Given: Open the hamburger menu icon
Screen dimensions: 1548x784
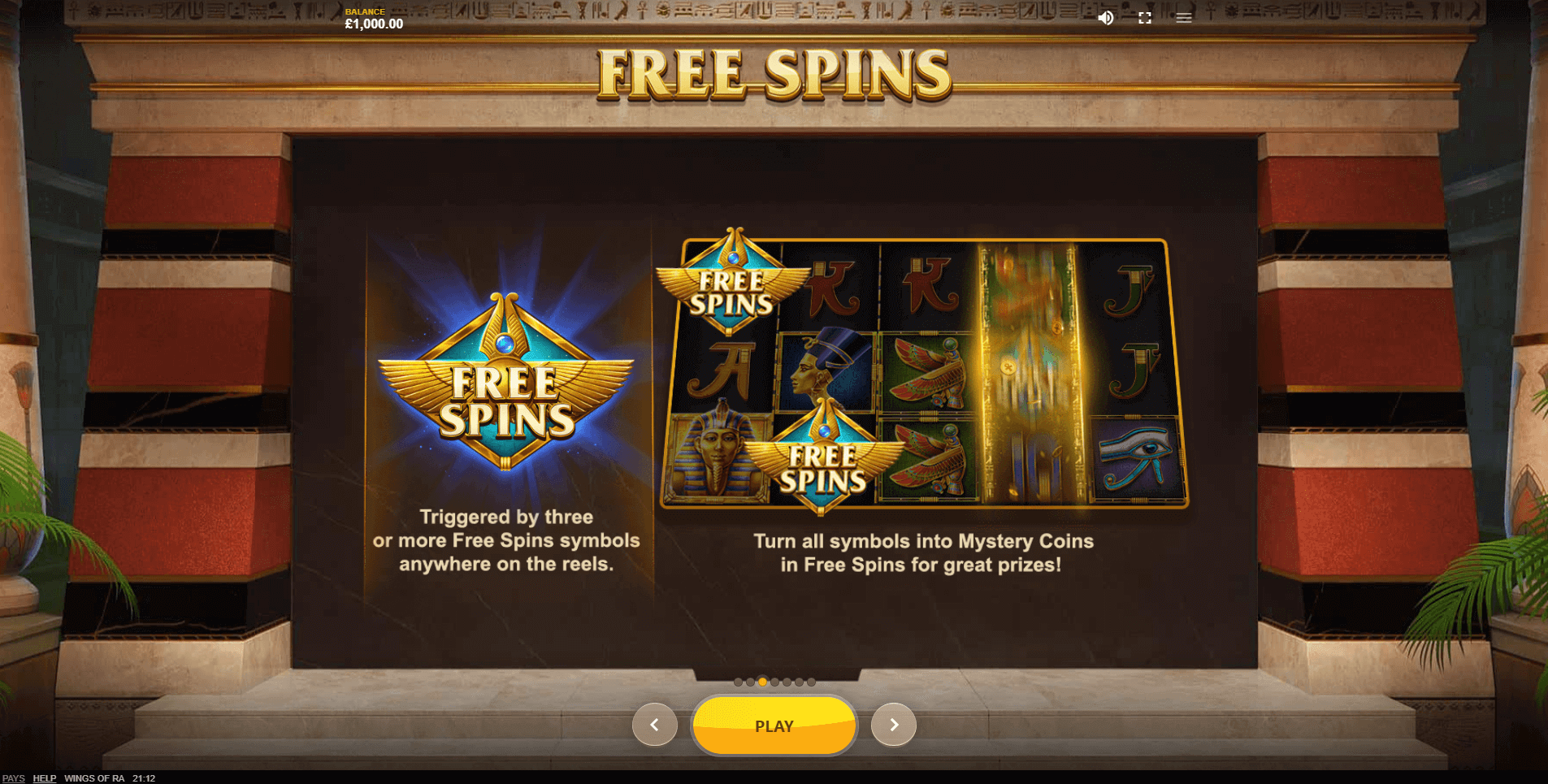Looking at the screenshot, I should [1184, 18].
